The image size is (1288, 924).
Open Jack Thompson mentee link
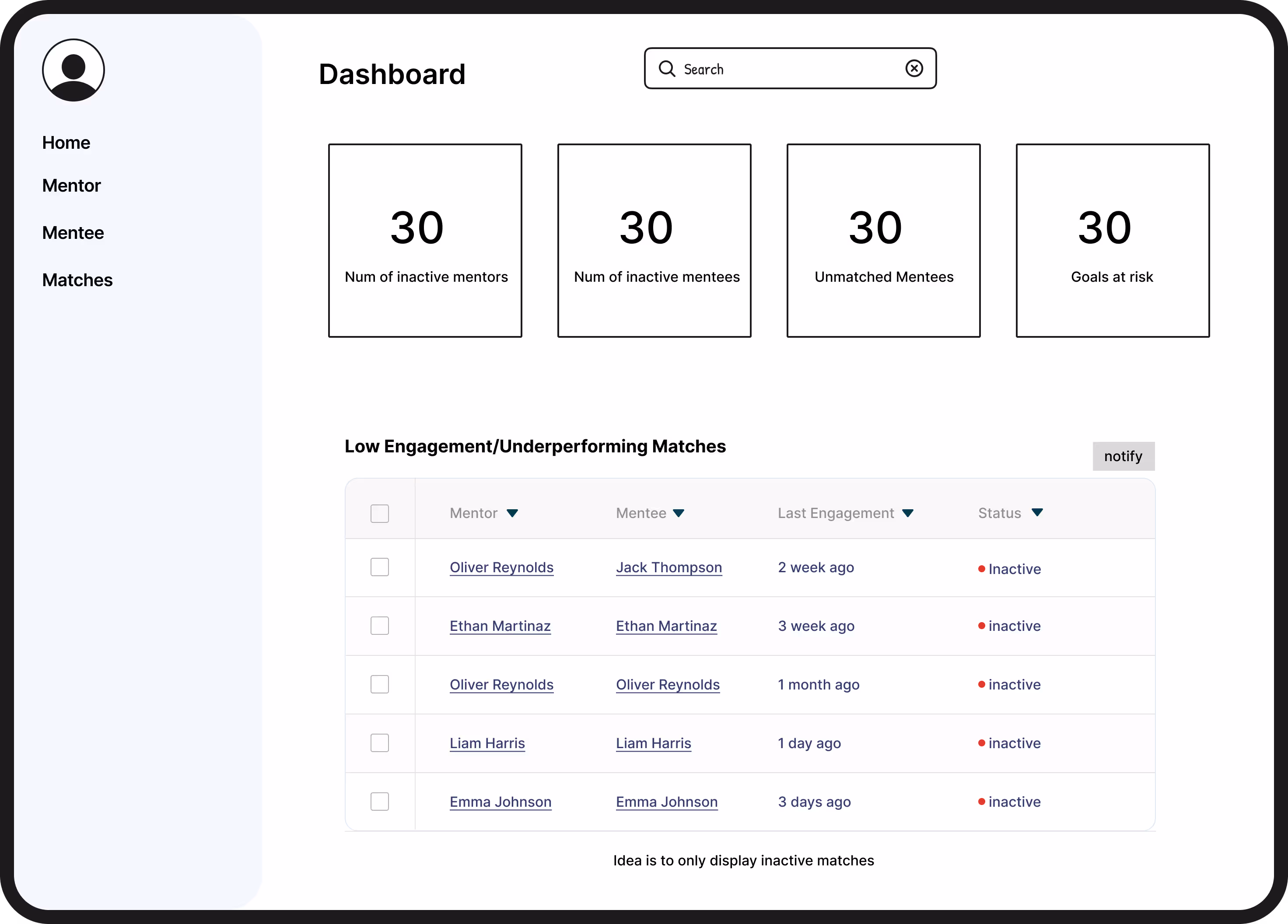[x=668, y=567]
